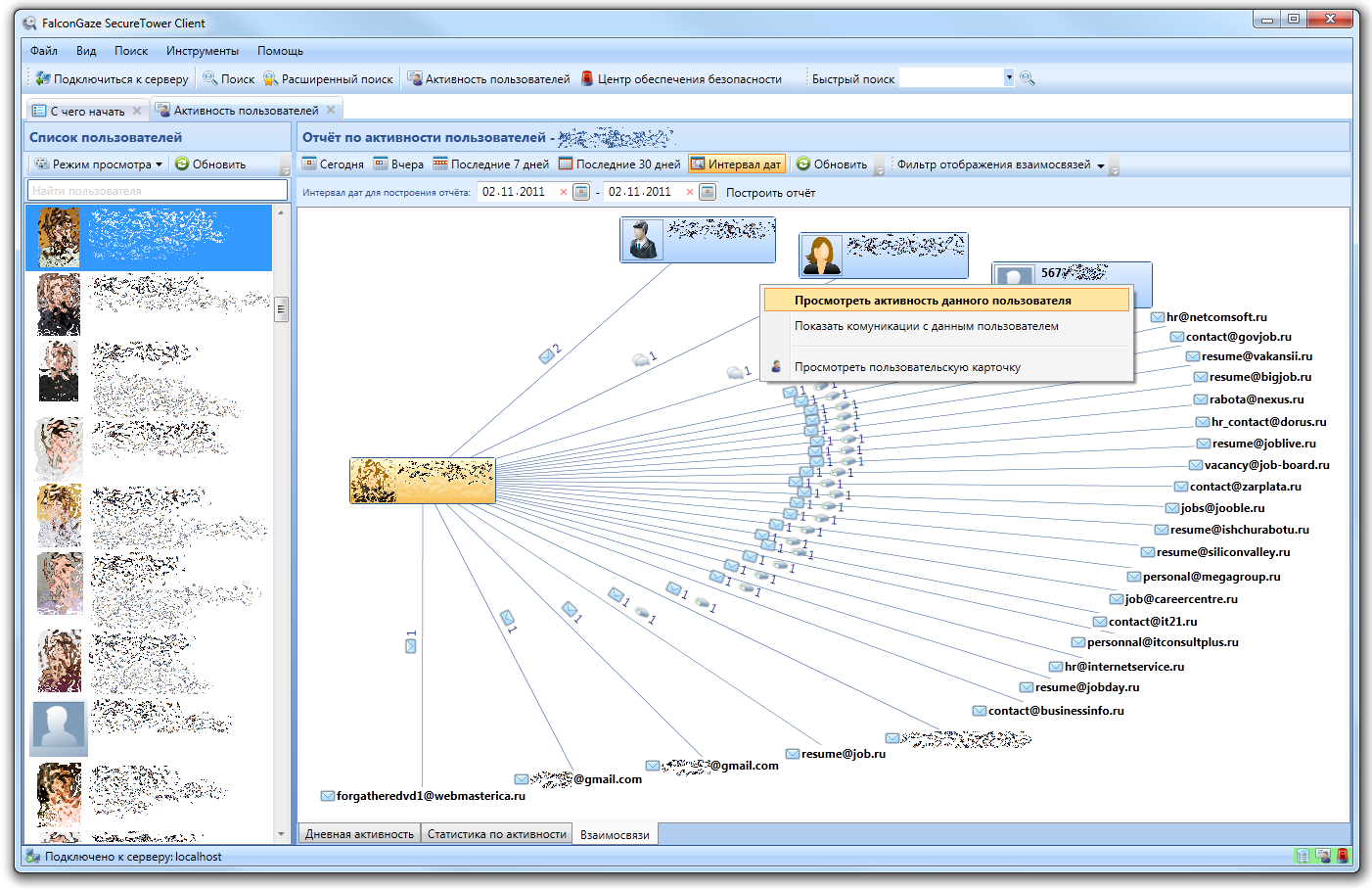Viewport: 1372px width, 889px height.
Task: Choose 'Просмотреть активность данного пользователя'
Action: click(x=946, y=301)
